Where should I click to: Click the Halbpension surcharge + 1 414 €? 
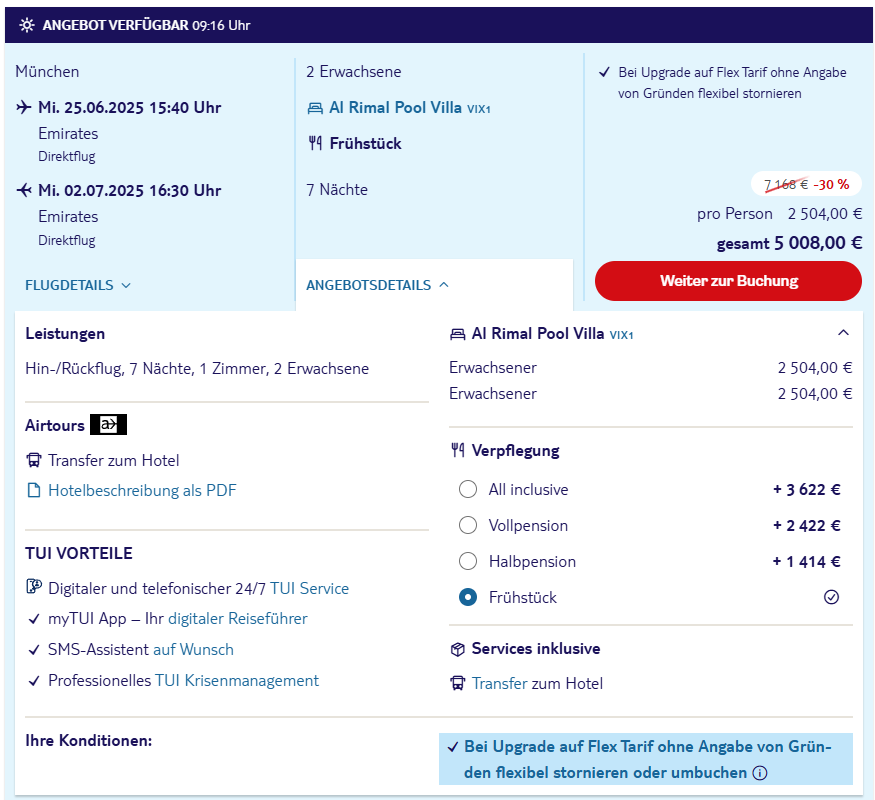coord(806,561)
